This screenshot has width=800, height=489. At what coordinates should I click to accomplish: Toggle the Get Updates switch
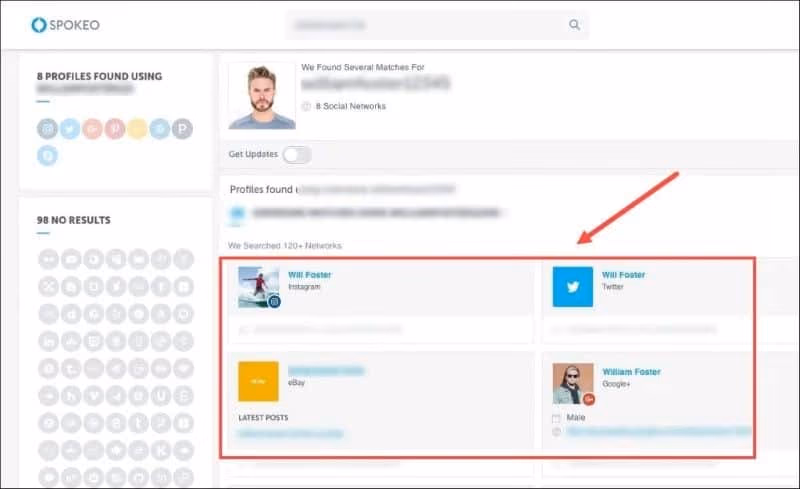tap(297, 155)
